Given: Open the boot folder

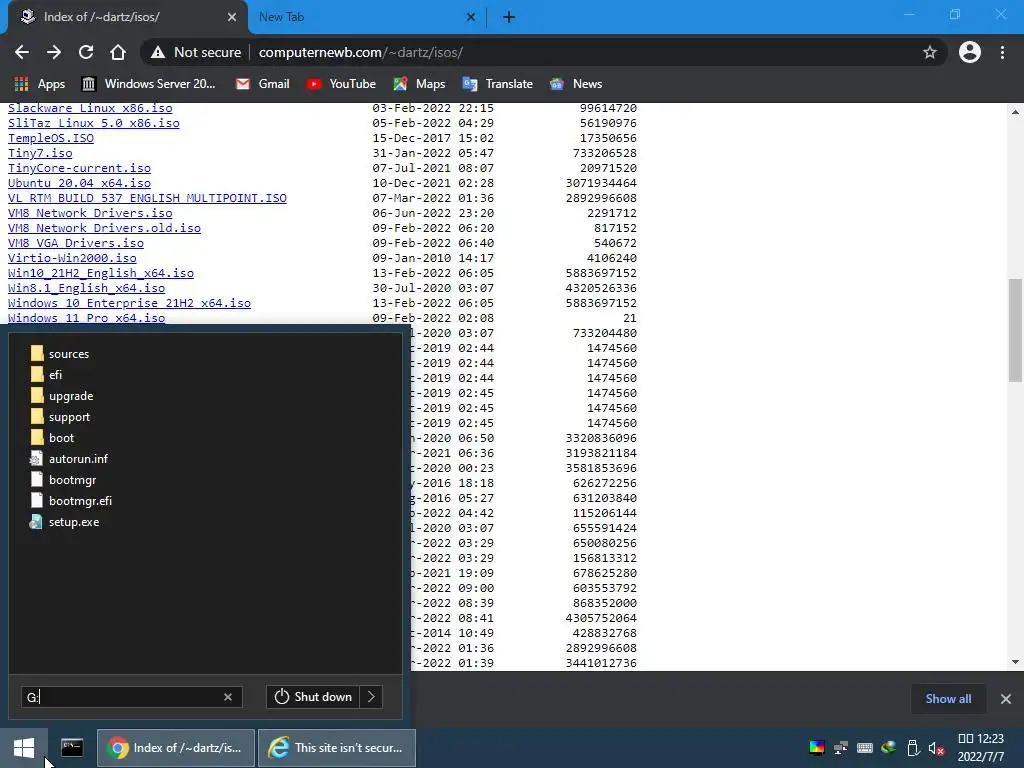Looking at the screenshot, I should 52,438.
